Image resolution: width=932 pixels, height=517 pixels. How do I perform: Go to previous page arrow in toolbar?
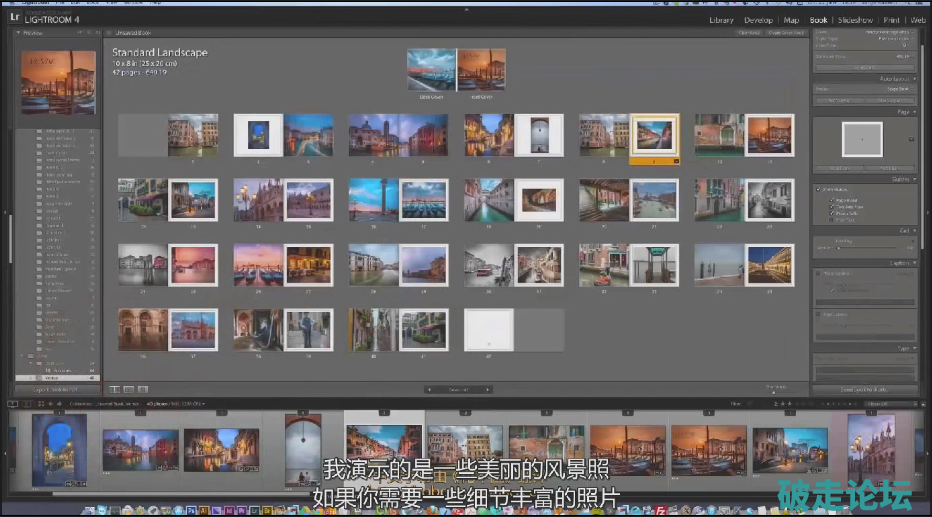pos(430,389)
